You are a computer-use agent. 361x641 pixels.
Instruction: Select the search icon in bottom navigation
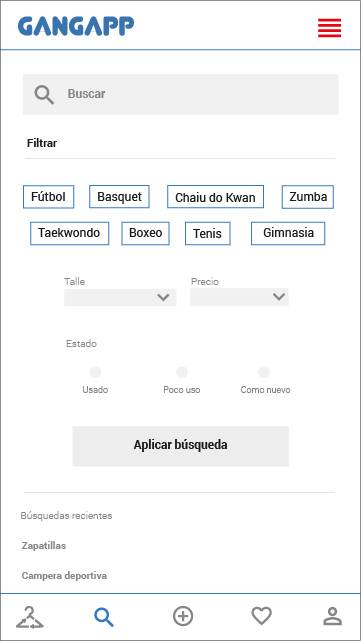(104, 617)
